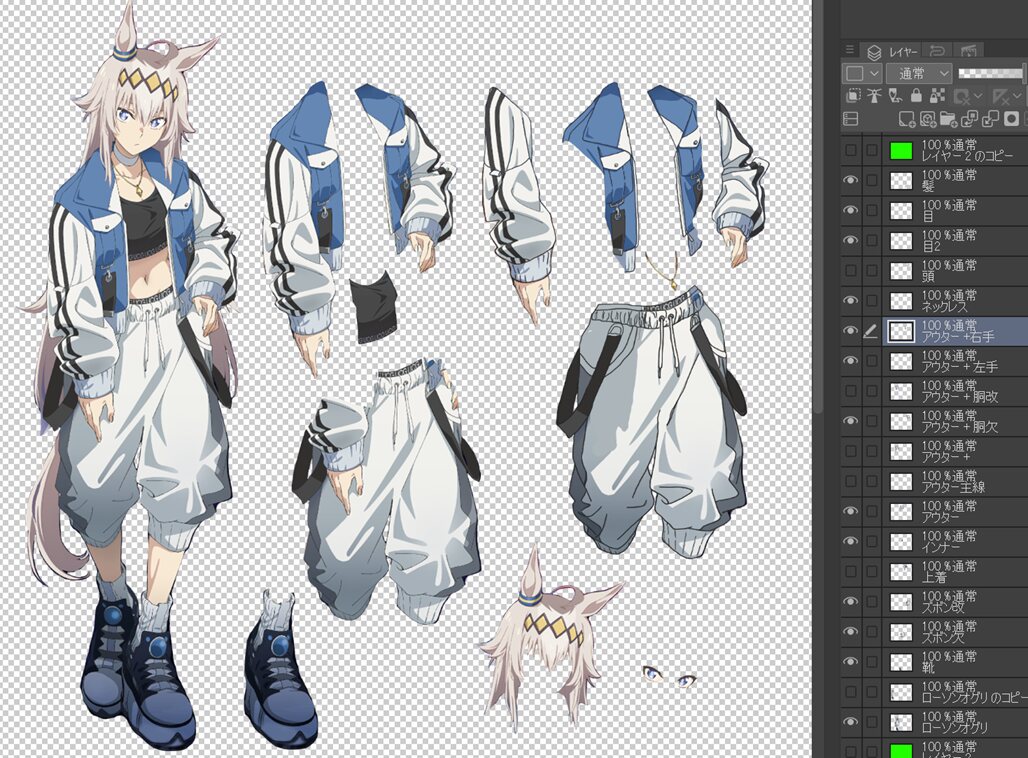The width and height of the screenshot is (1028, 758).
Task: Hide the 髪 layer
Action: [x=850, y=180]
